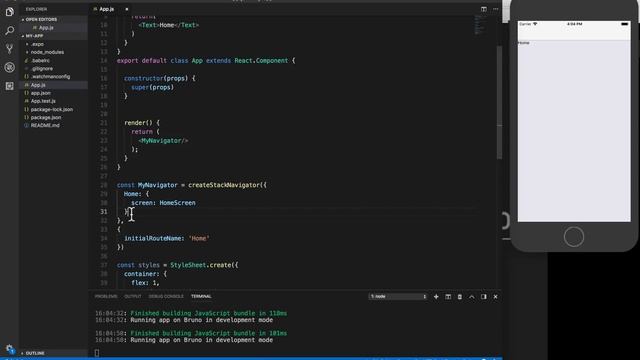The image size is (640, 360).
Task: Click the createStackNavigator call in code
Action: [x=224, y=185]
